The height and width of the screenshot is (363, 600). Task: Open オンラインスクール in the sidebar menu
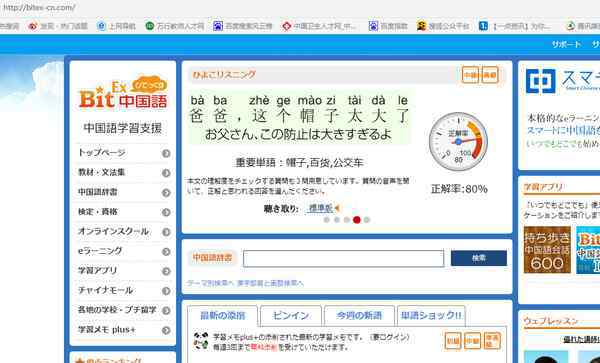tap(113, 231)
